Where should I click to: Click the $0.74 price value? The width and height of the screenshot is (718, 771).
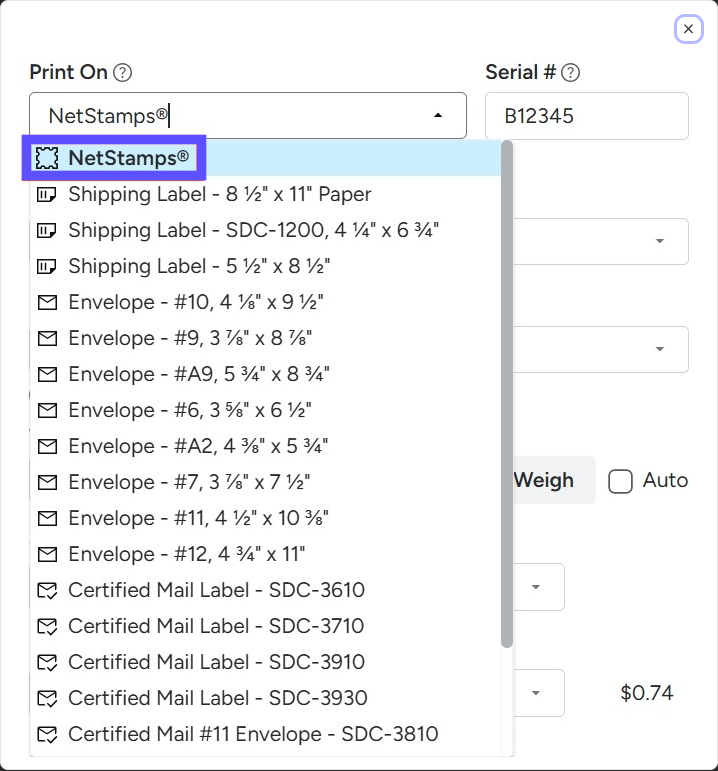(647, 693)
